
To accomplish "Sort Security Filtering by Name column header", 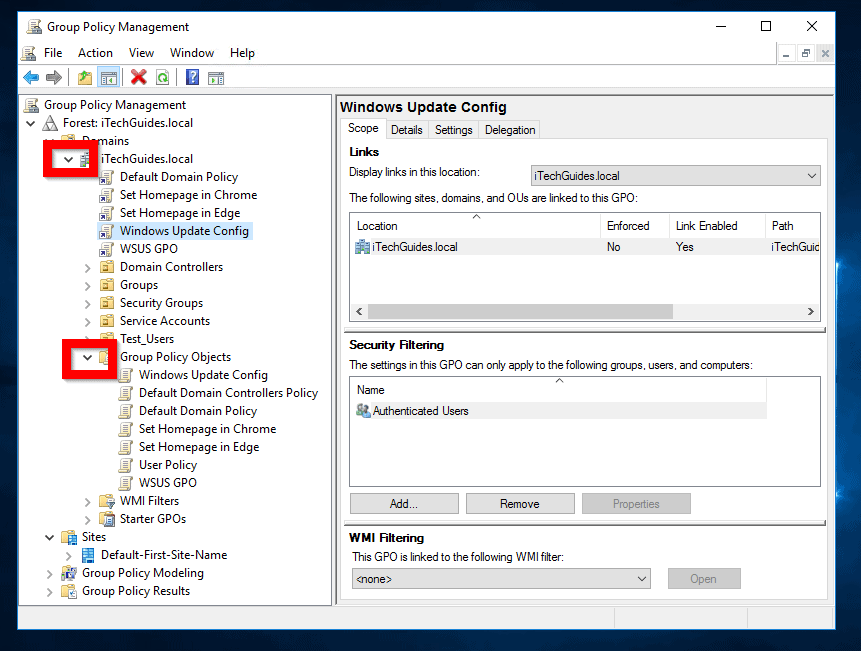I will 558,390.
